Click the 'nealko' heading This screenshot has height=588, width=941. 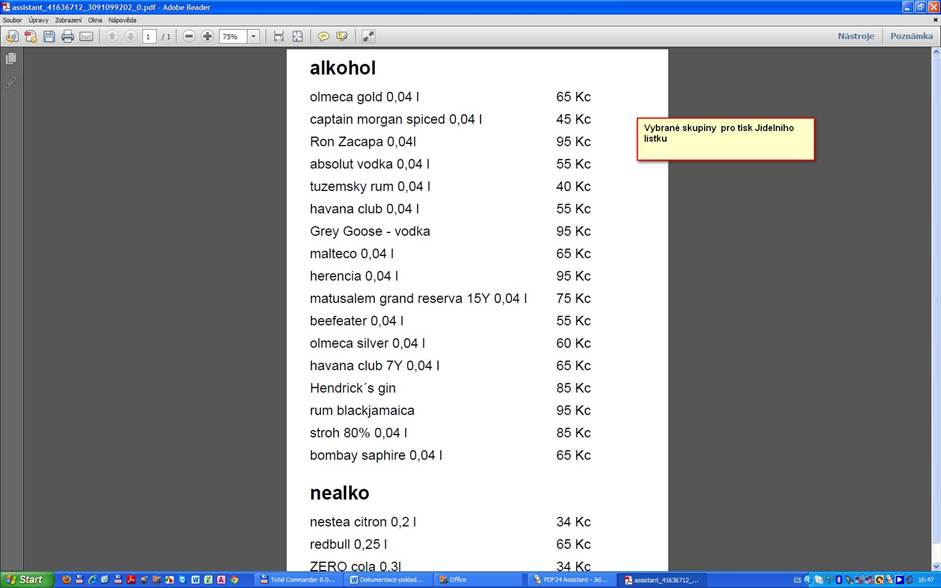[x=340, y=493]
